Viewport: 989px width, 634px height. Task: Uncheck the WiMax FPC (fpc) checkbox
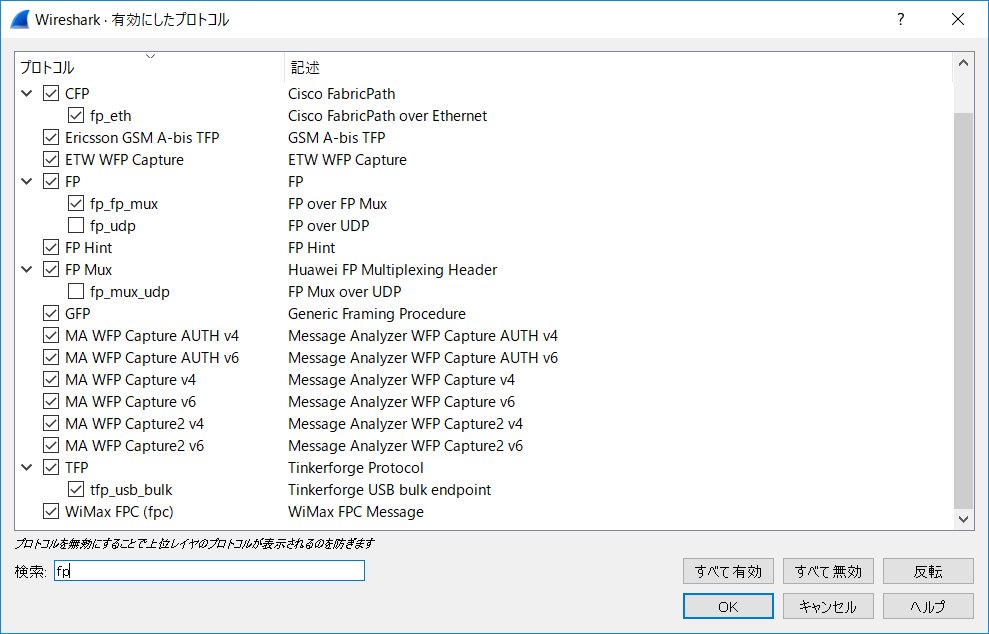point(51,512)
